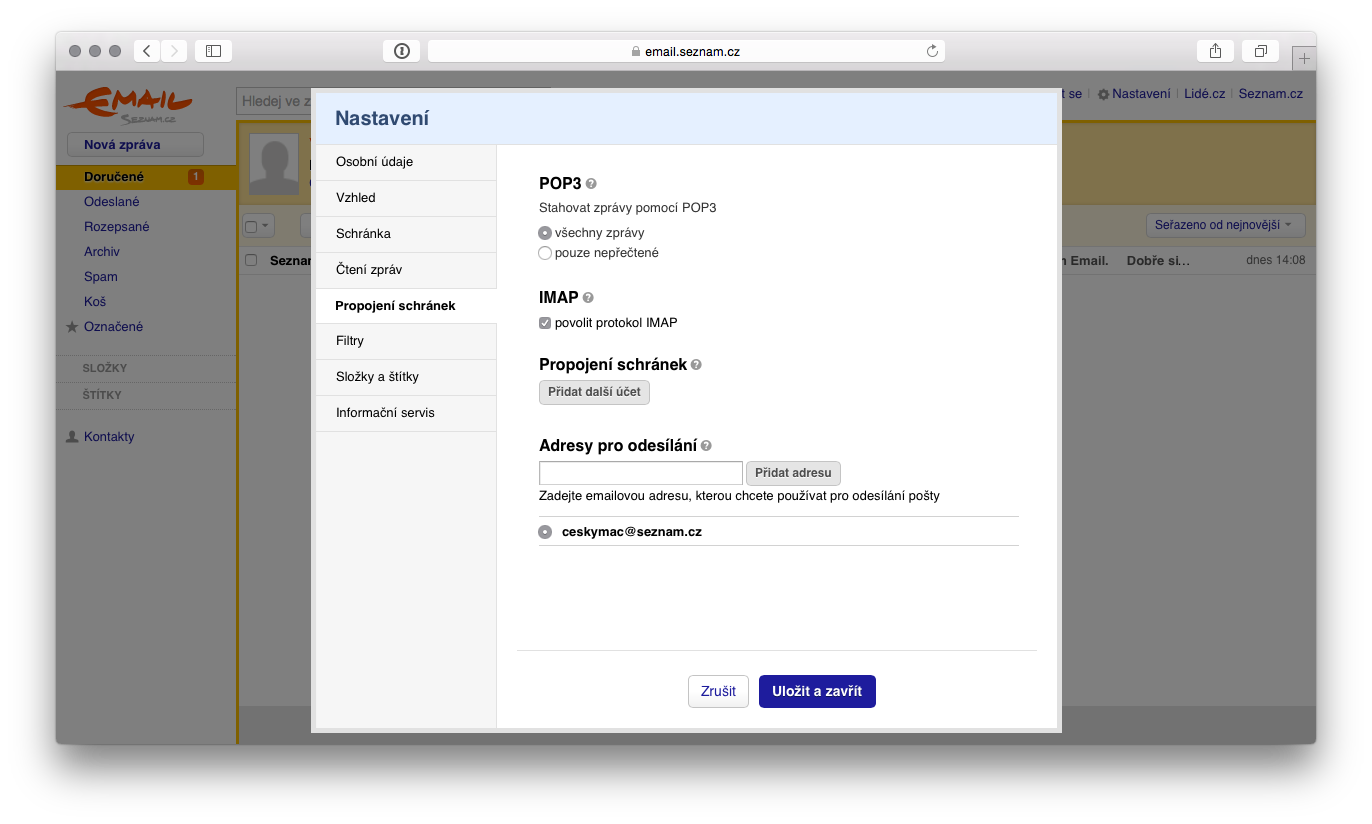Select the ceskymac@seznam.cz radio button
Image resolution: width=1372 pixels, height=824 pixels.
coord(545,532)
